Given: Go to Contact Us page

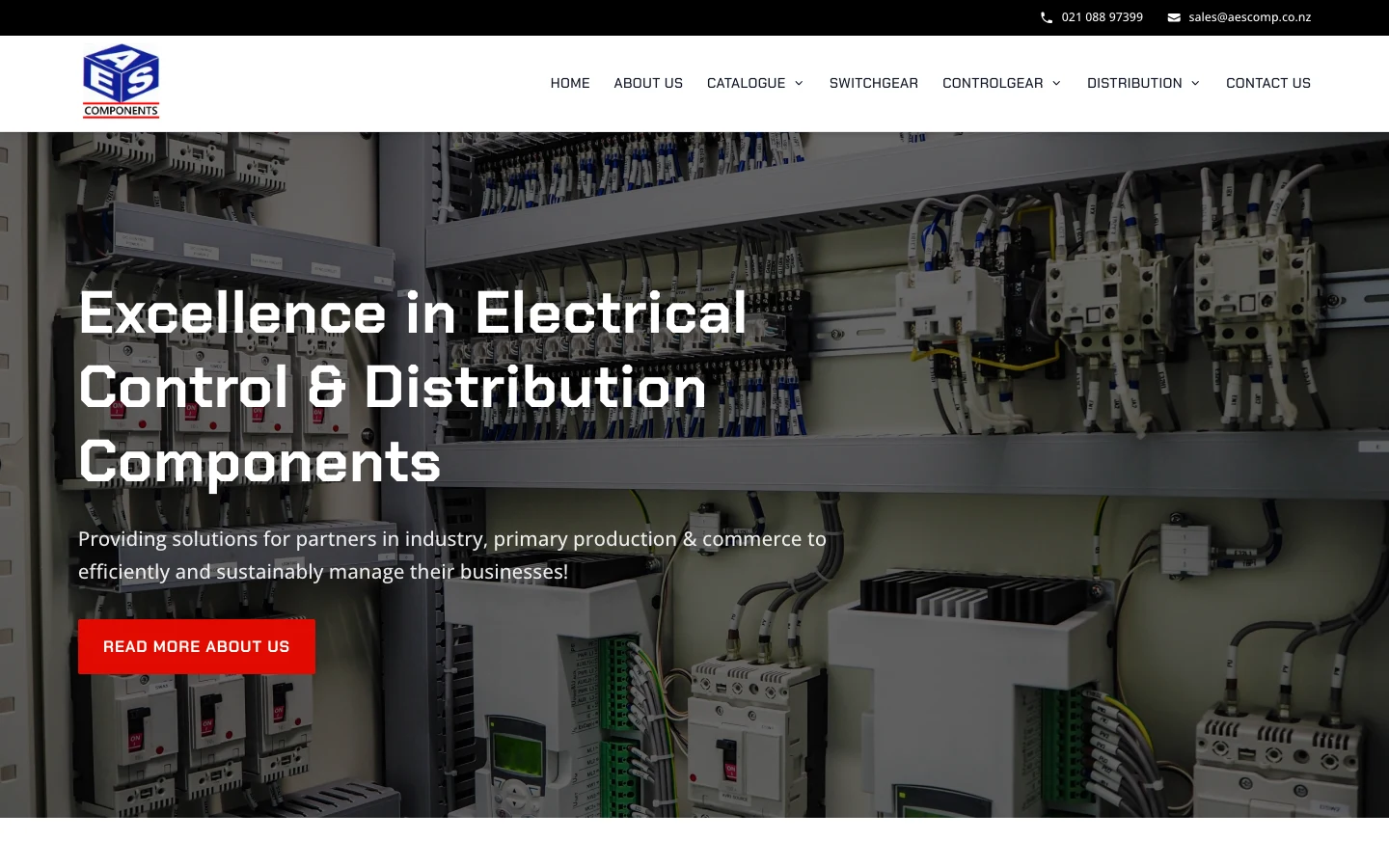Looking at the screenshot, I should pyautogui.click(x=1268, y=83).
